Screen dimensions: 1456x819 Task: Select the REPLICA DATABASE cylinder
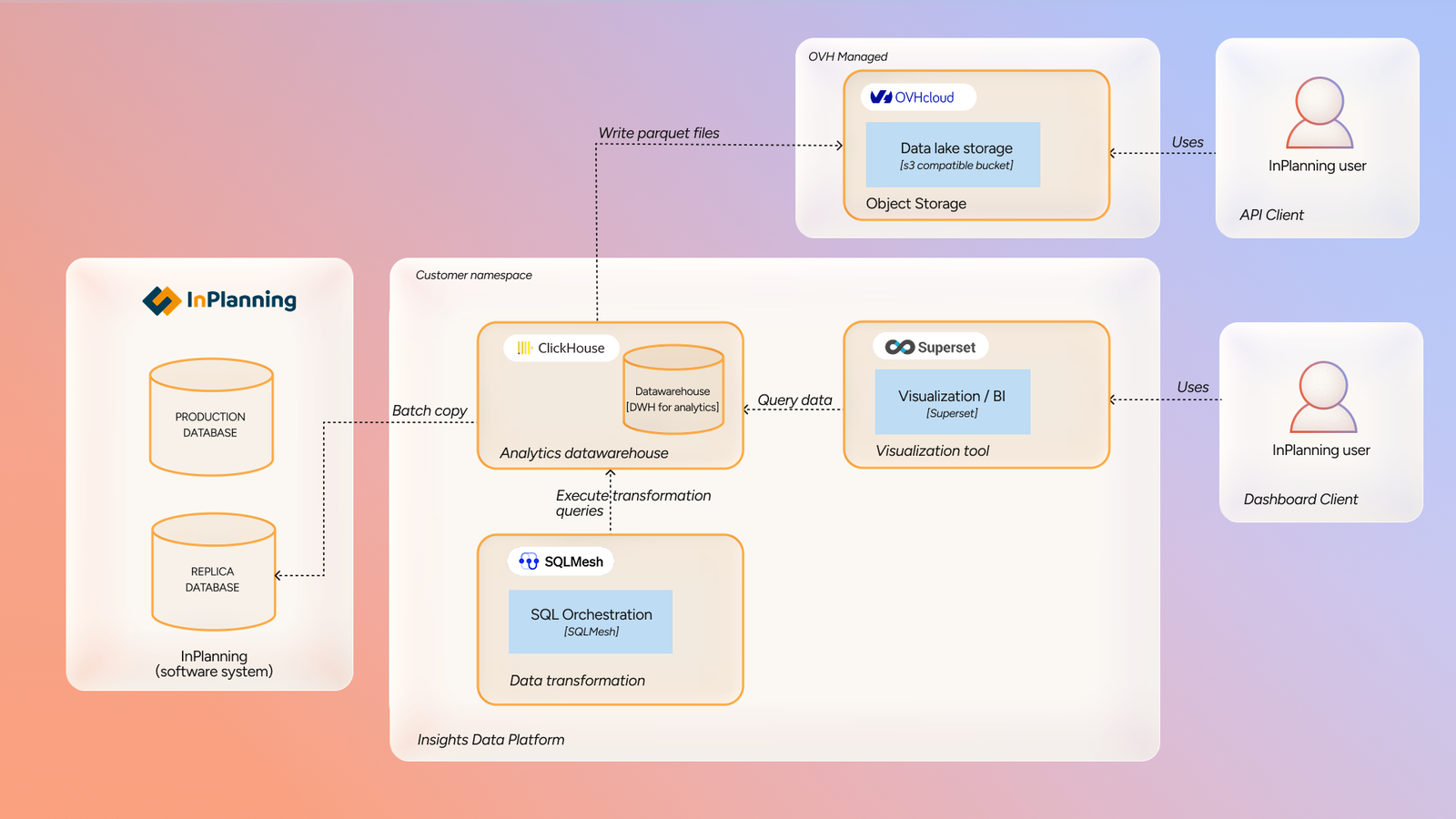(214, 571)
